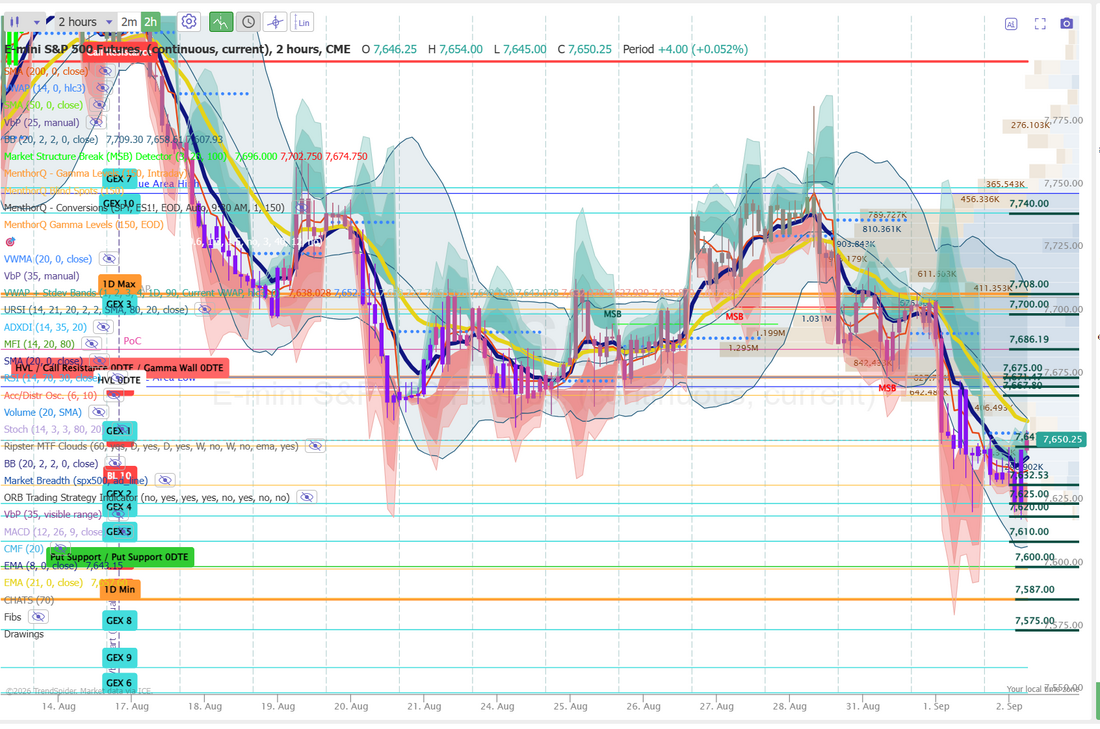Click the 7,650.25 current price tag
The height and width of the screenshot is (729, 1100).
tap(1061, 439)
